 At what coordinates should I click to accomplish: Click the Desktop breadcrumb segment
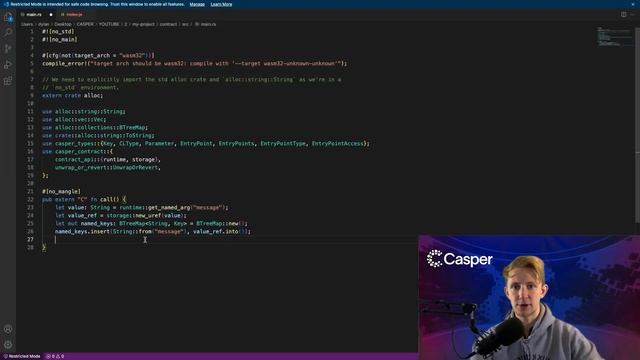coord(63,24)
